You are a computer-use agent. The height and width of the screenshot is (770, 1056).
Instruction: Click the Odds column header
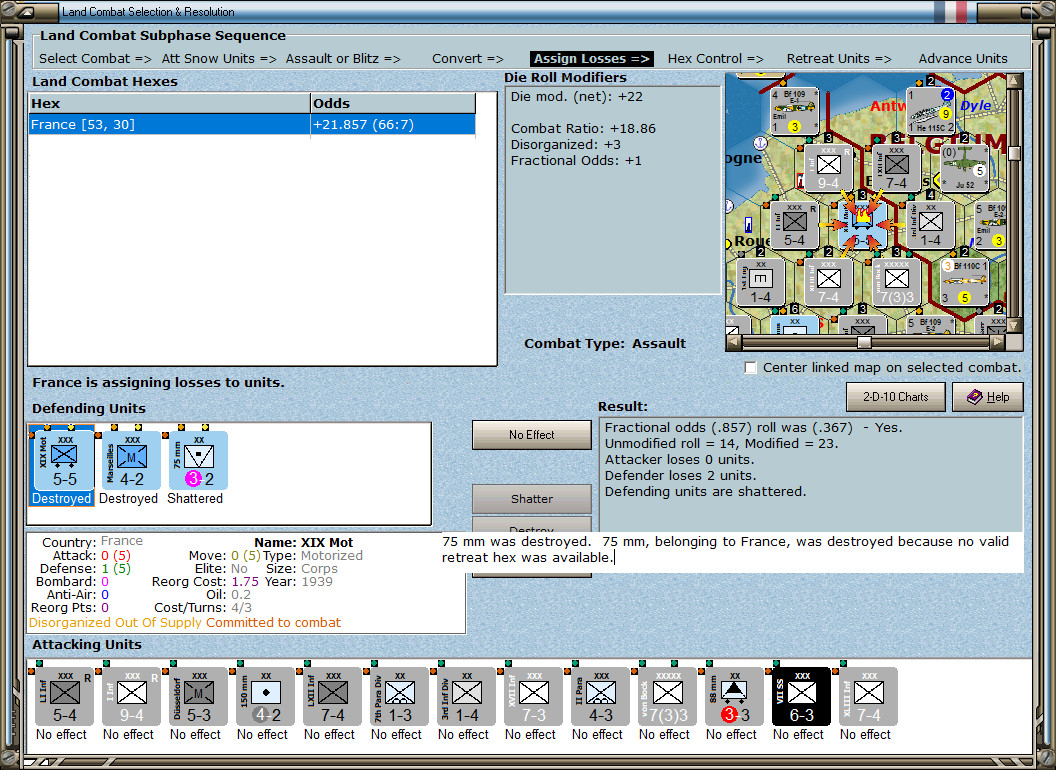[x=393, y=103]
